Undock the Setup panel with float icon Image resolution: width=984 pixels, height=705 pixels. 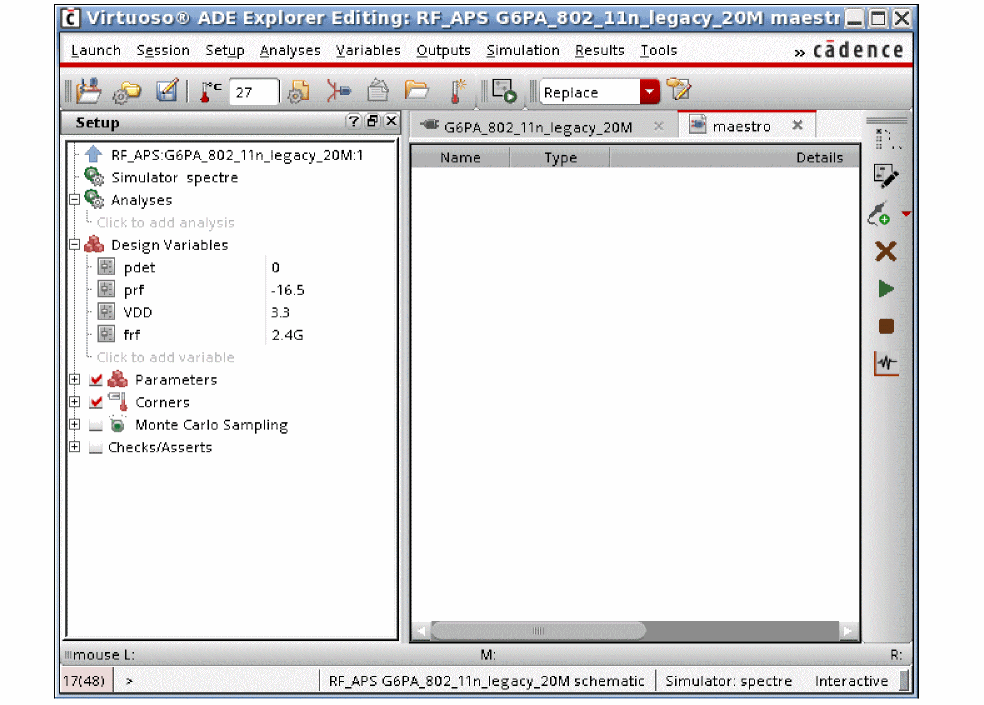[373, 121]
